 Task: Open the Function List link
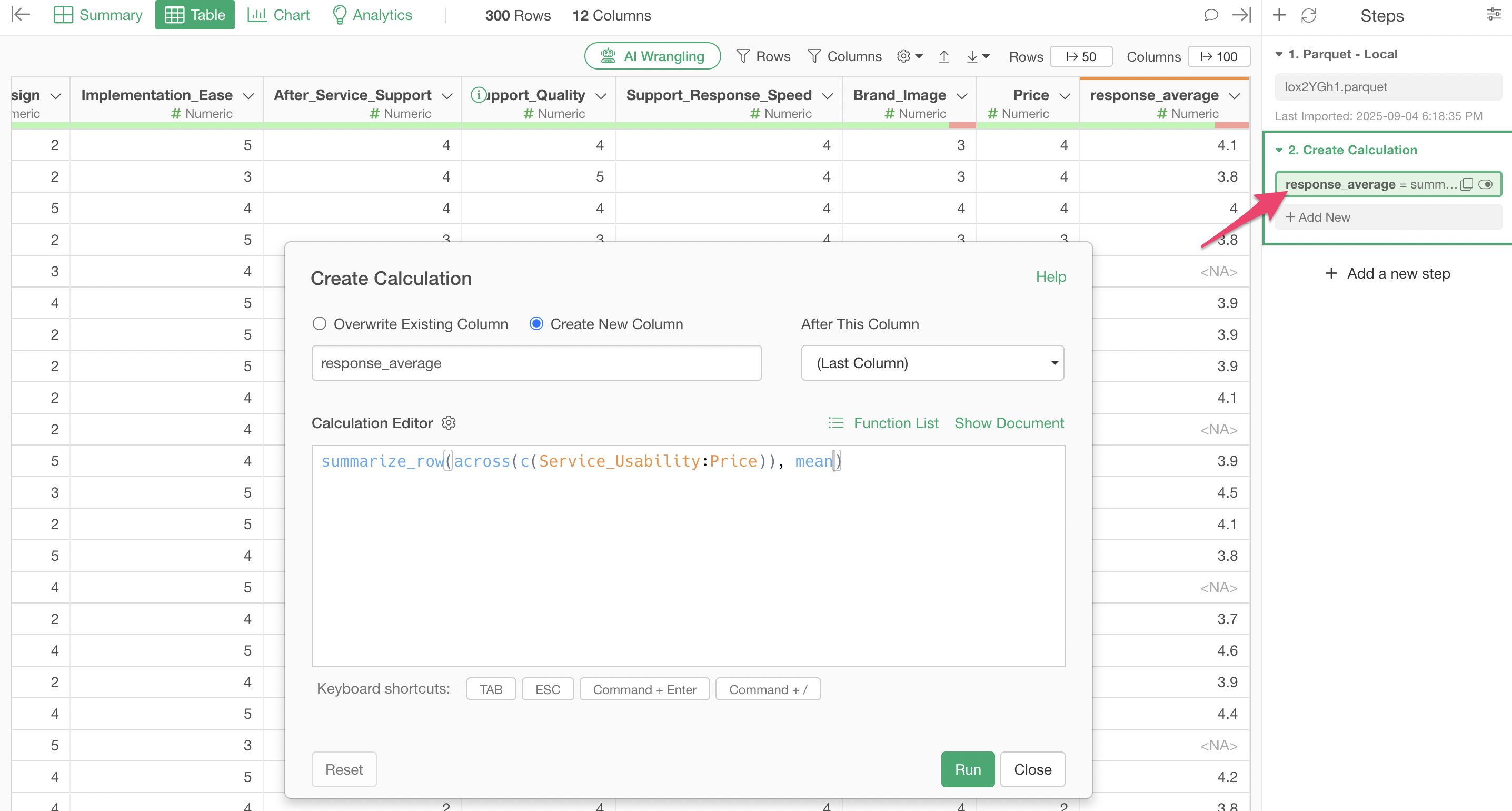(895, 423)
